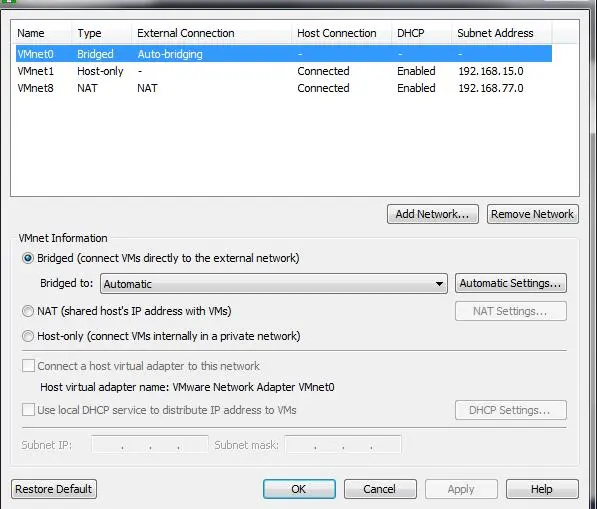Choose the Bridged radio option
Image resolution: width=597 pixels, height=509 pixels.
point(28,258)
